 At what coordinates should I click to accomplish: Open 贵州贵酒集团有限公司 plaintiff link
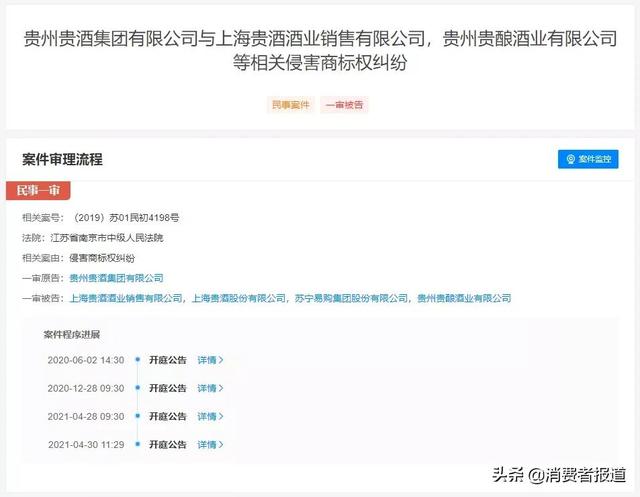click(x=116, y=278)
